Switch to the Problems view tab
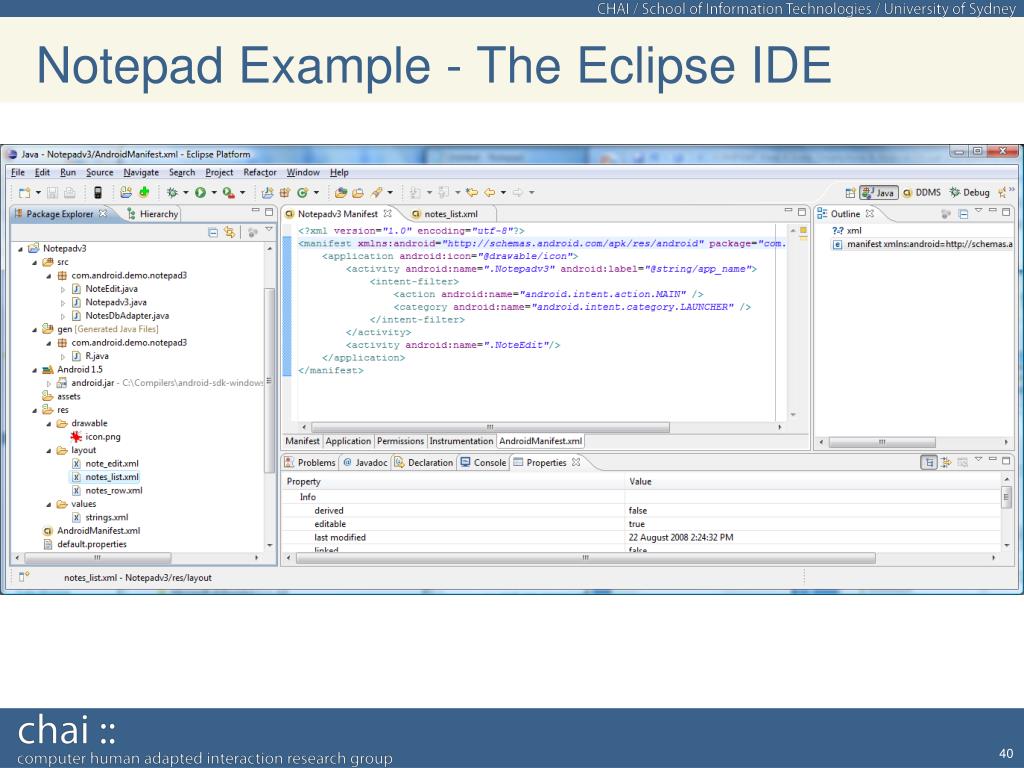This screenshot has width=1024, height=768. tap(310, 462)
